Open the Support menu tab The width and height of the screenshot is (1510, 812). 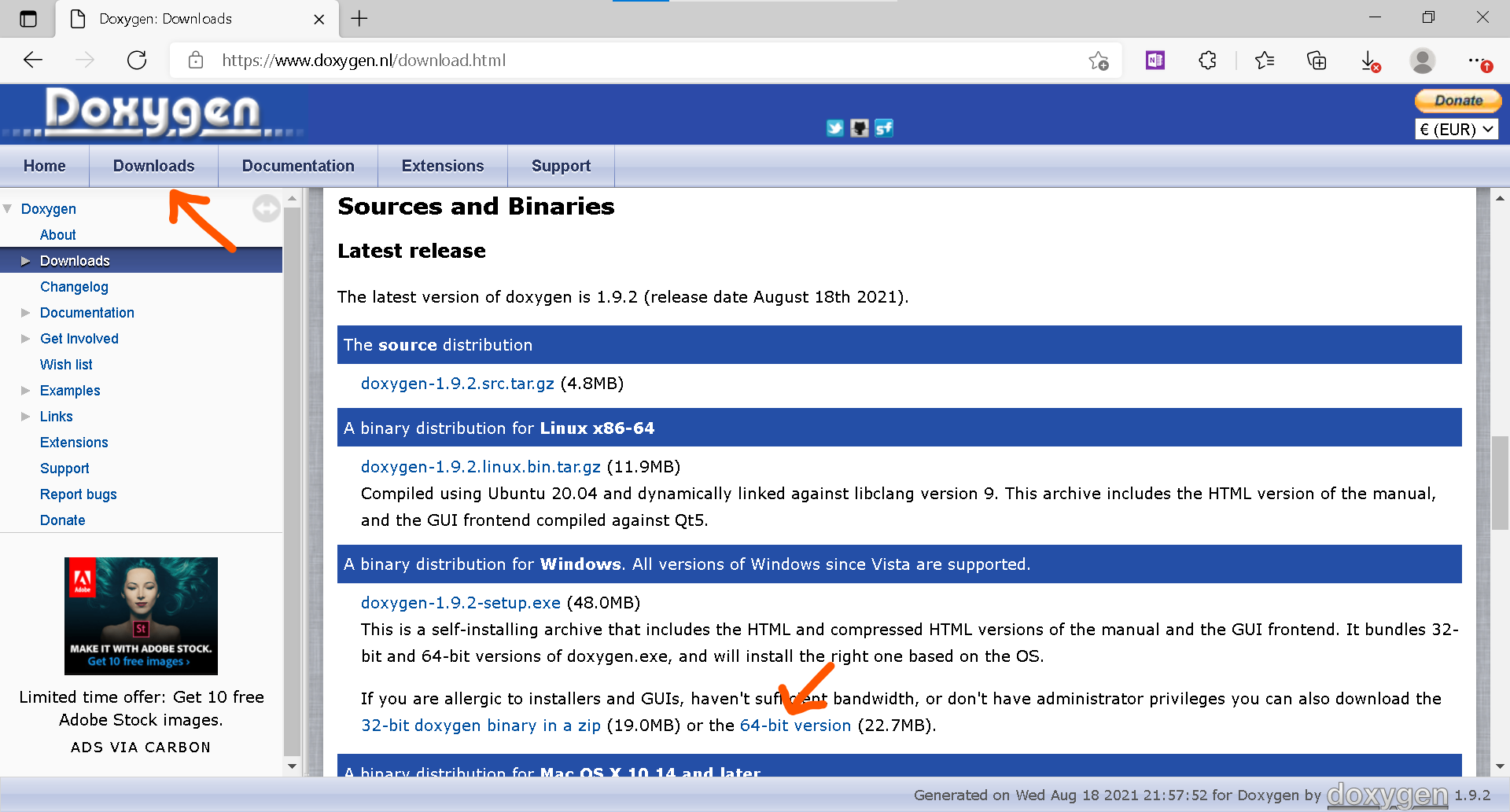[561, 166]
